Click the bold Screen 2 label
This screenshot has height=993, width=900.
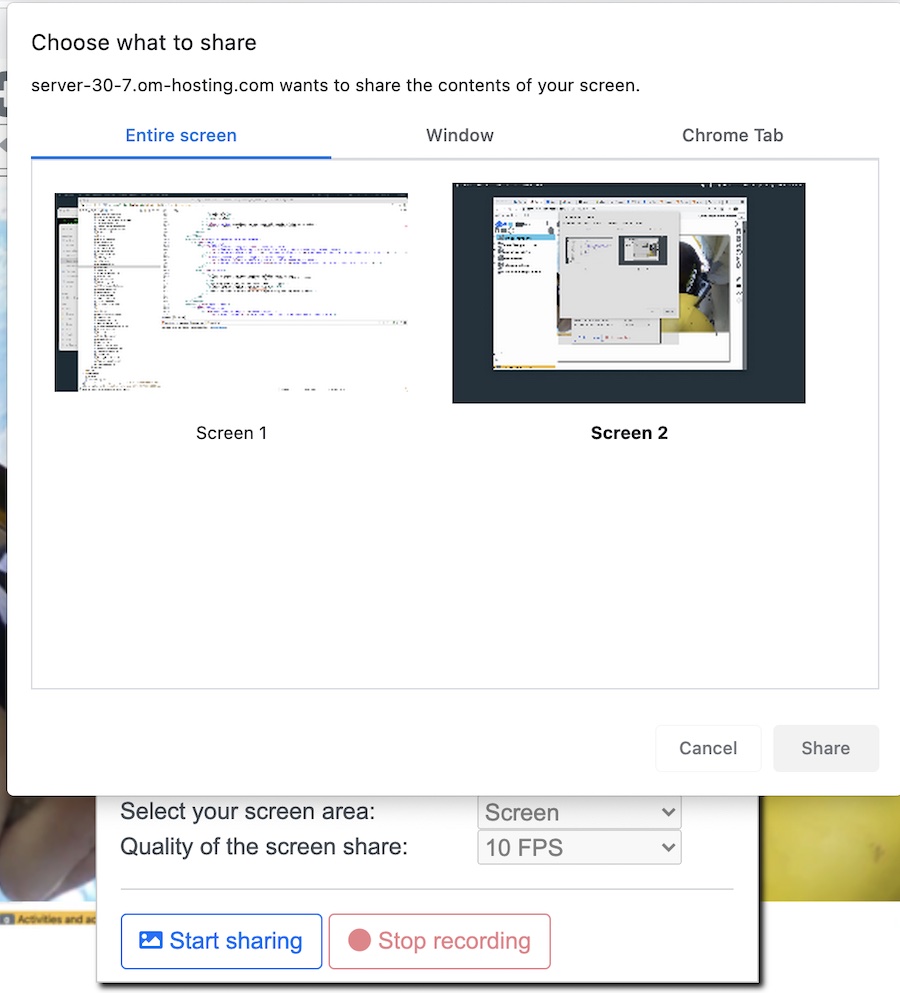[x=629, y=433]
